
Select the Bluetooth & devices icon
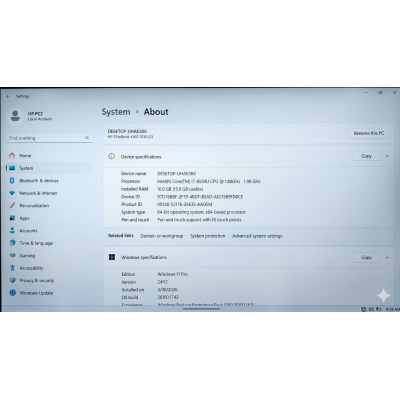[x=12, y=181]
